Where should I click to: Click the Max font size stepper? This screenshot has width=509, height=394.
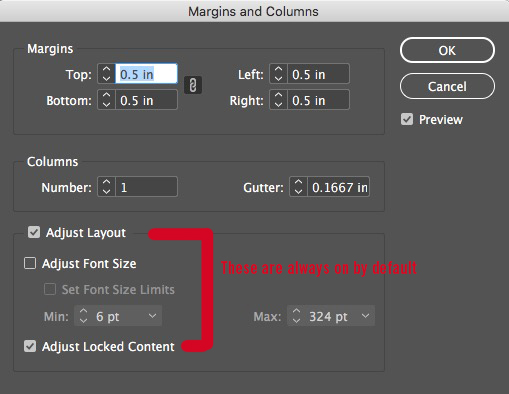296,316
